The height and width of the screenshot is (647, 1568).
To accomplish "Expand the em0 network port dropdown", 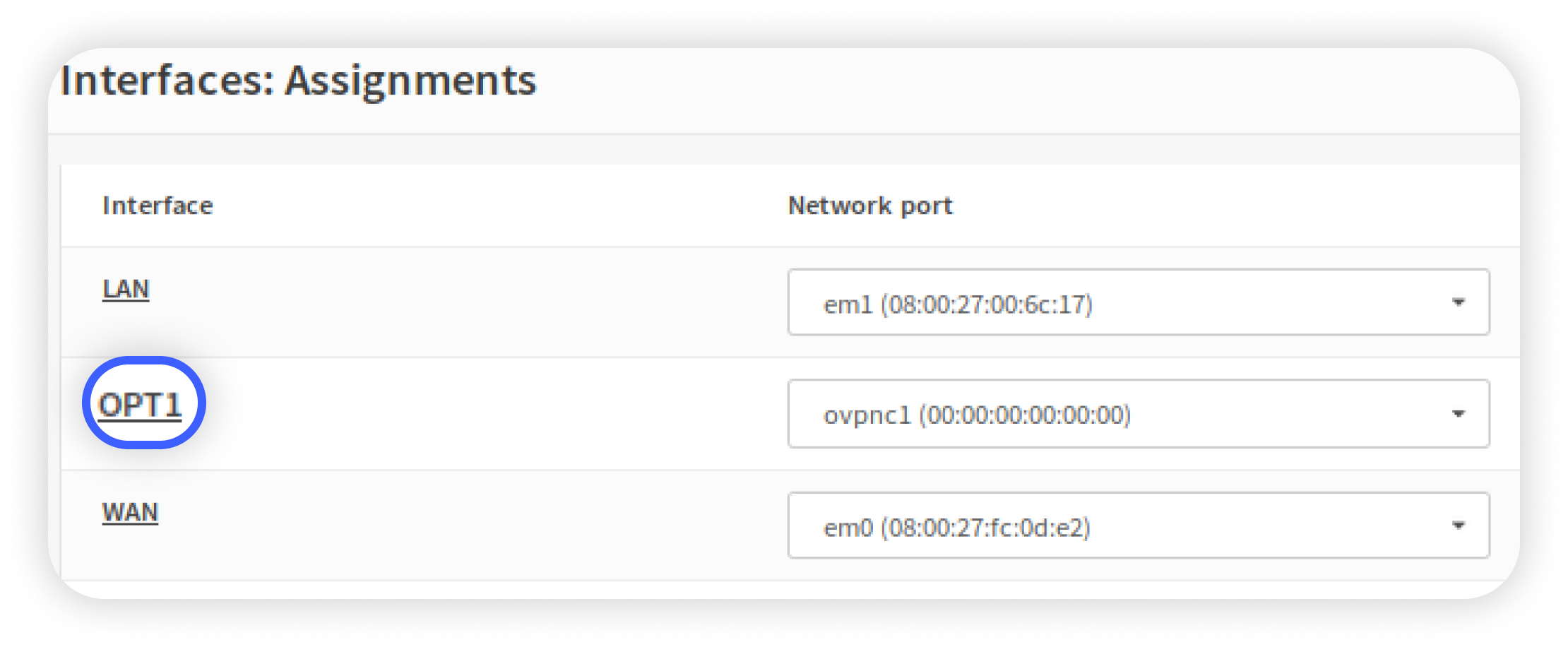I will (1138, 526).
